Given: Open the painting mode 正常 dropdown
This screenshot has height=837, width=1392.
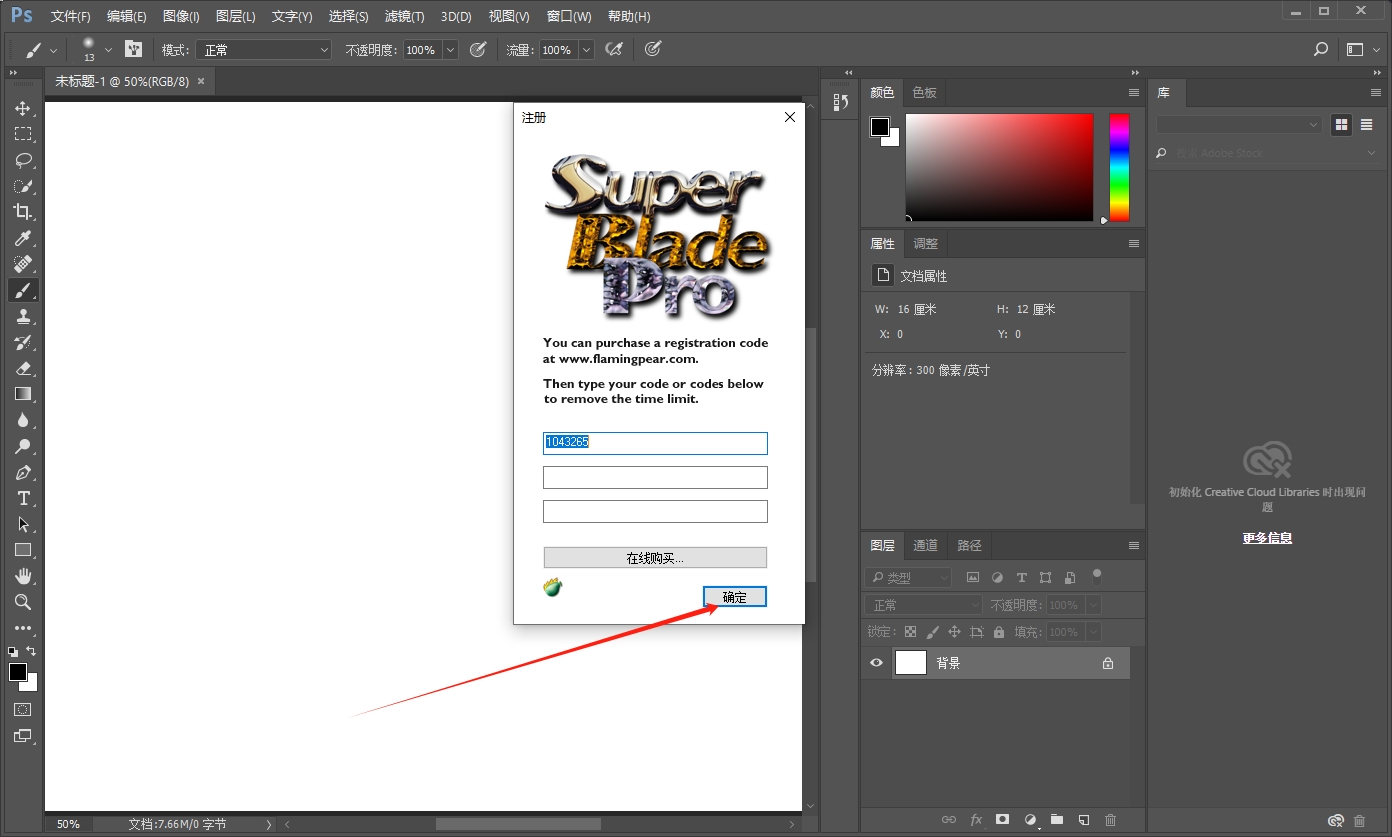Looking at the screenshot, I should tap(263, 49).
